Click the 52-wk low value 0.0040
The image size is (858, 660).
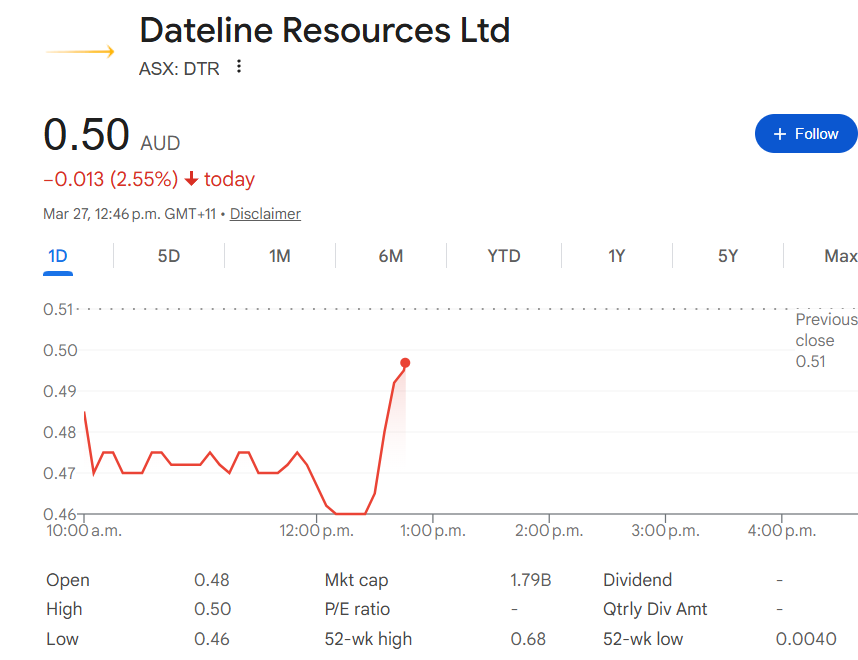click(x=806, y=639)
